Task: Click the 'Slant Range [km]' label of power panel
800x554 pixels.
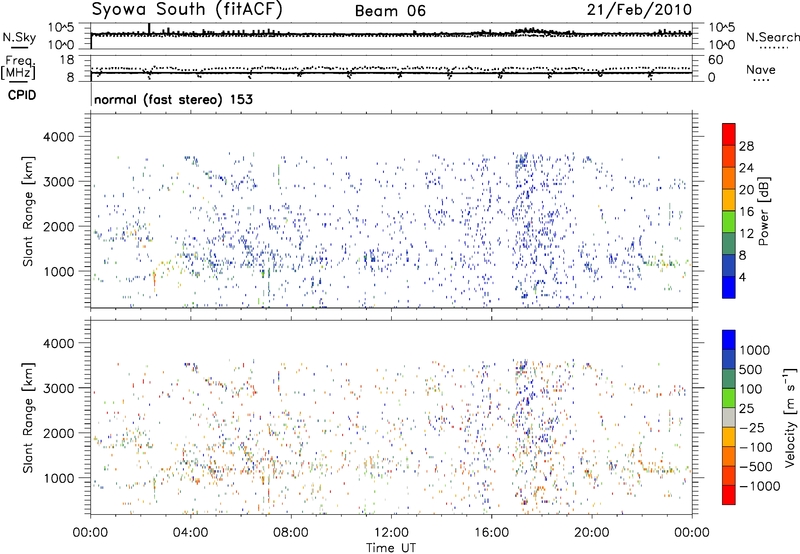Action: coord(28,211)
